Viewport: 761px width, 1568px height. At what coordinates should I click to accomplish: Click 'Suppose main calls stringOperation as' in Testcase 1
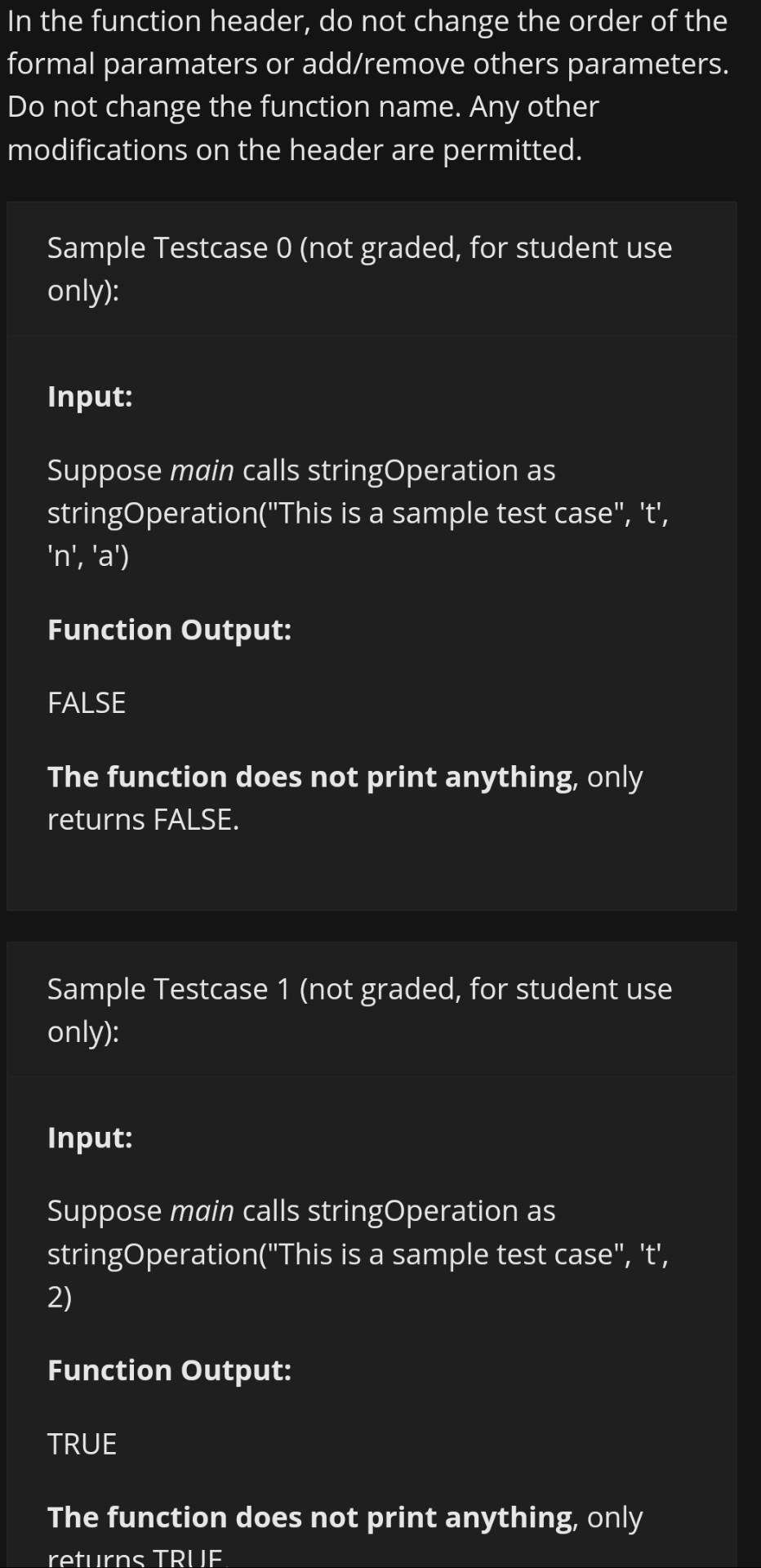click(301, 1211)
